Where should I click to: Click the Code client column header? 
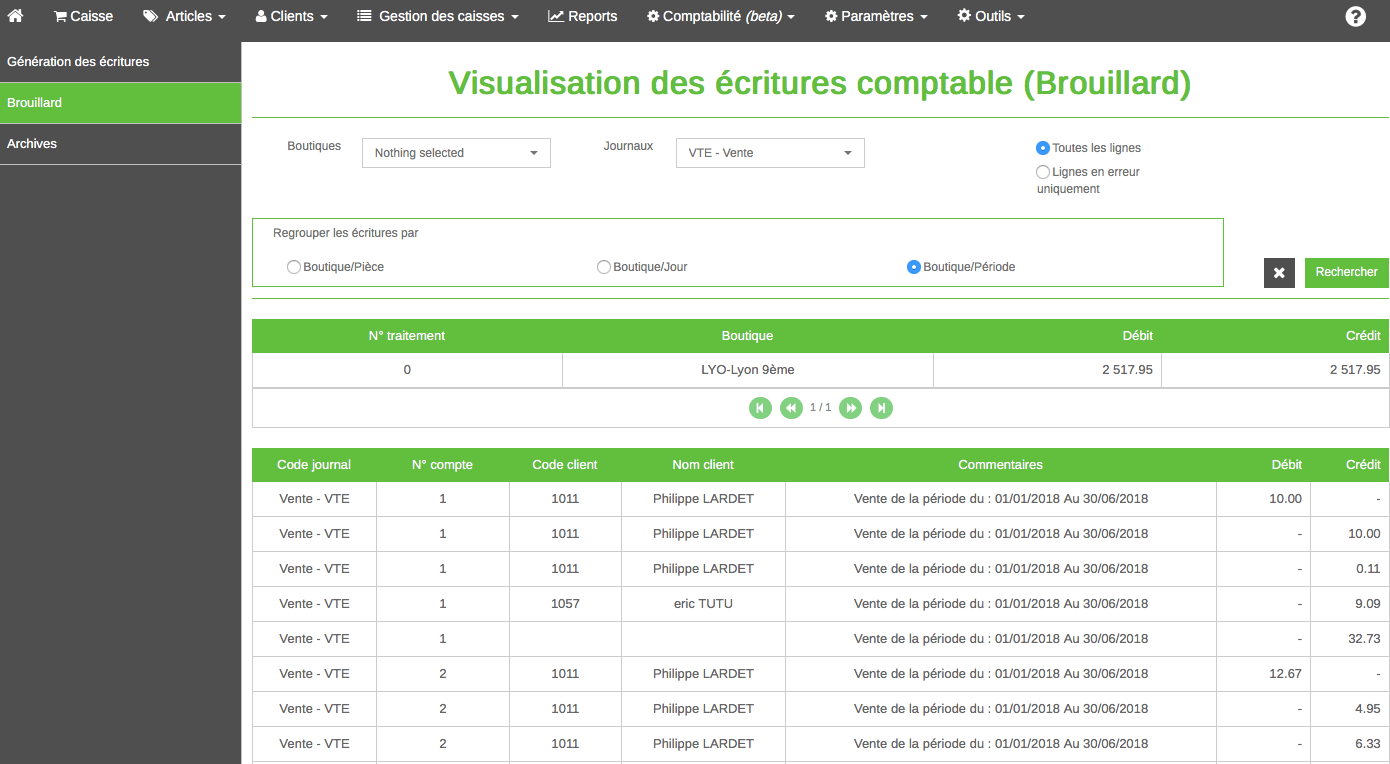(x=565, y=465)
